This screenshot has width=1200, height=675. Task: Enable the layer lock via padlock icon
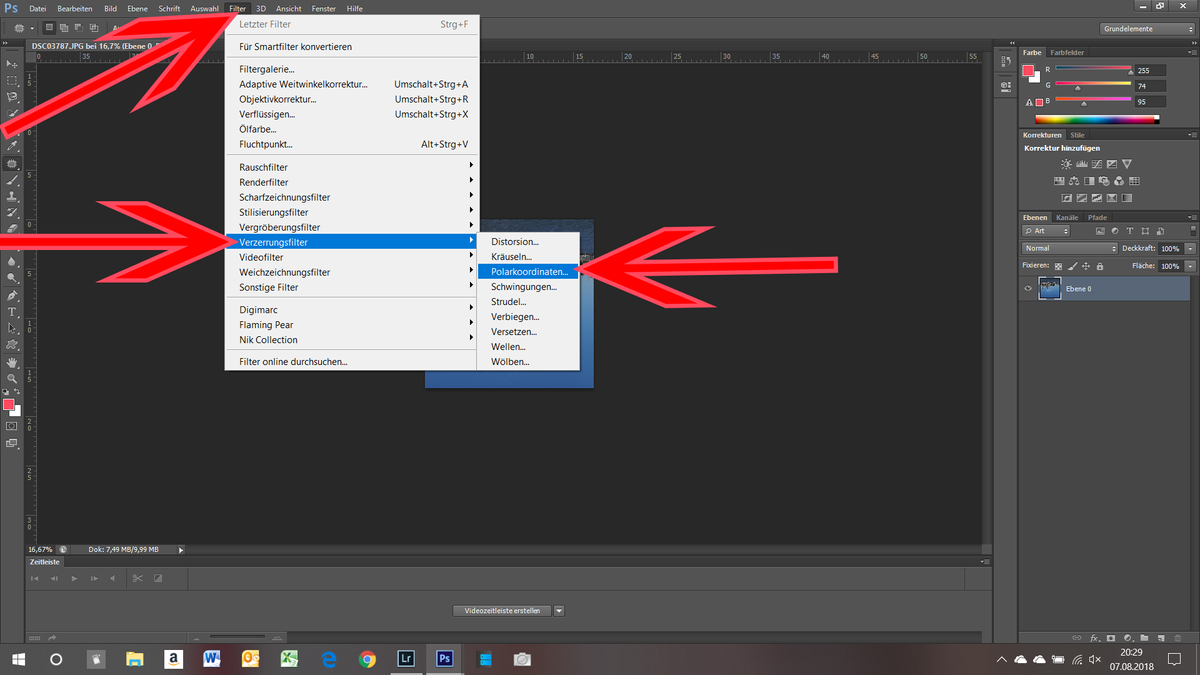pos(1100,266)
